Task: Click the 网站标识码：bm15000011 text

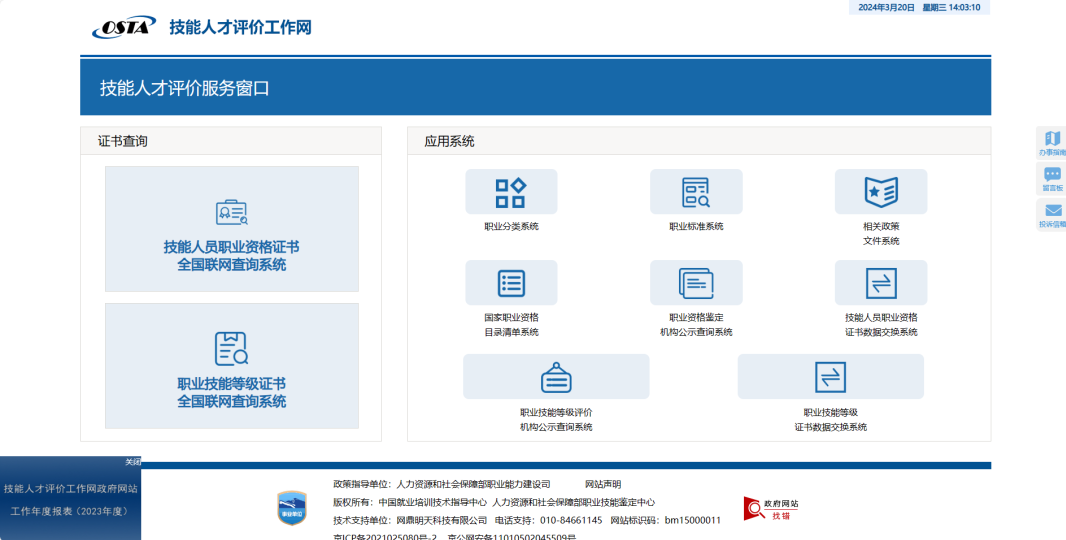Action: [x=666, y=521]
